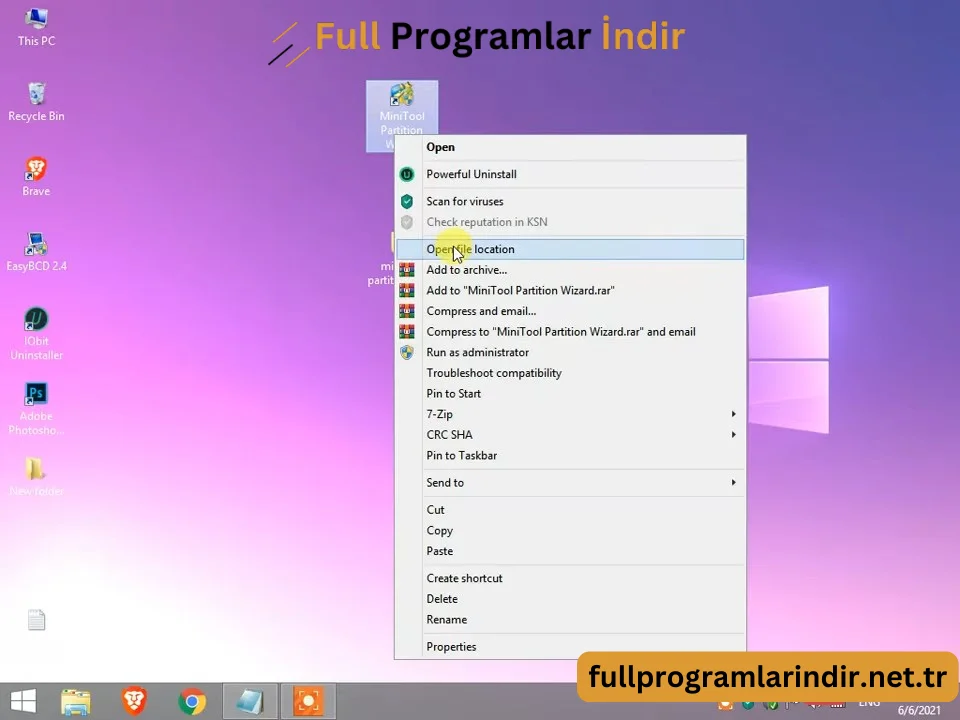Choose Run as administrator
The width and height of the screenshot is (960, 720).
click(570, 353)
